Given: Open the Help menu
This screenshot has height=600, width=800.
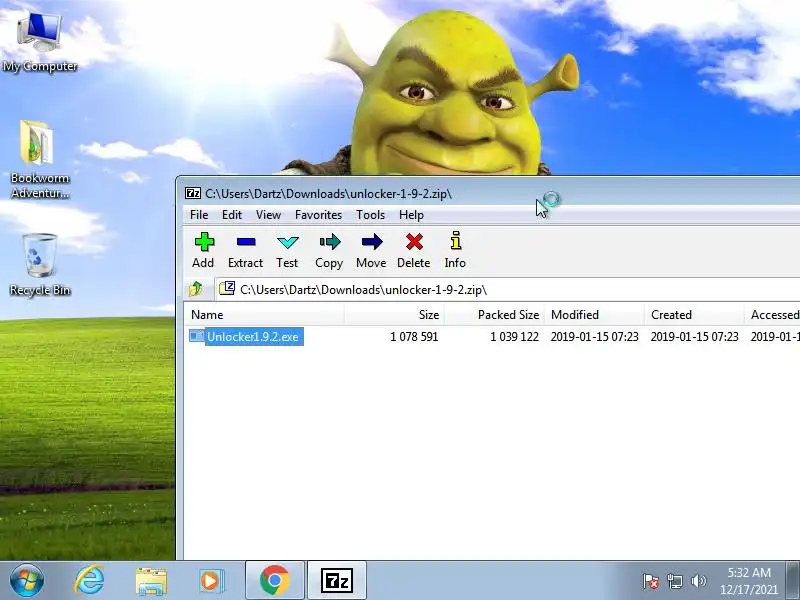Looking at the screenshot, I should pos(411,215).
